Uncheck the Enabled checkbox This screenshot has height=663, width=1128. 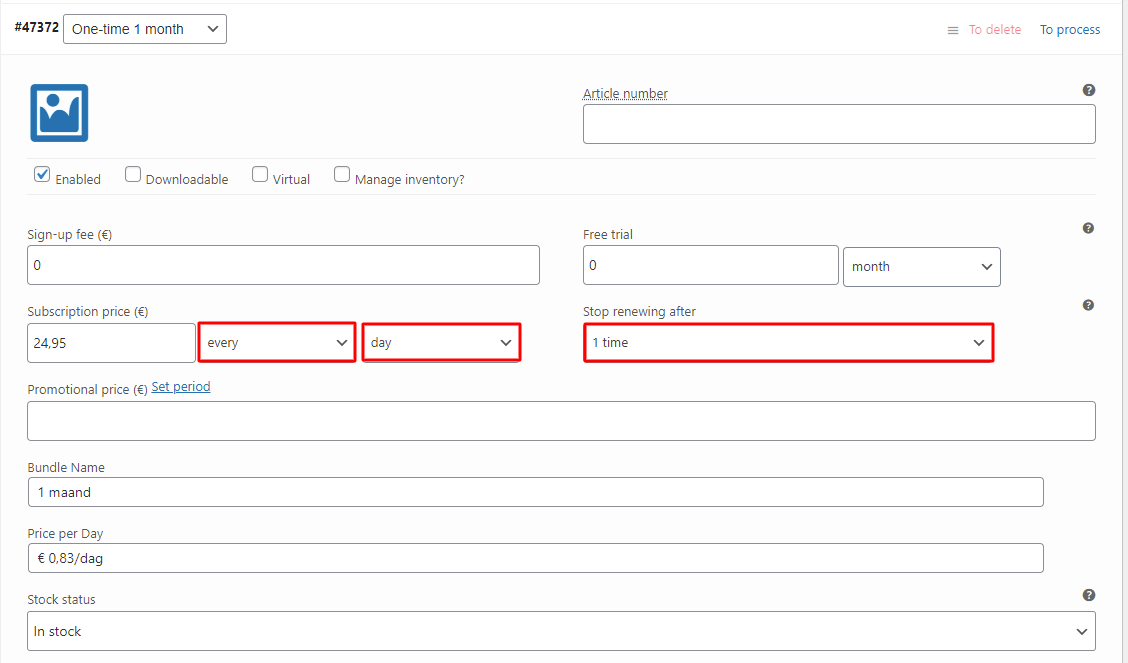[x=42, y=174]
